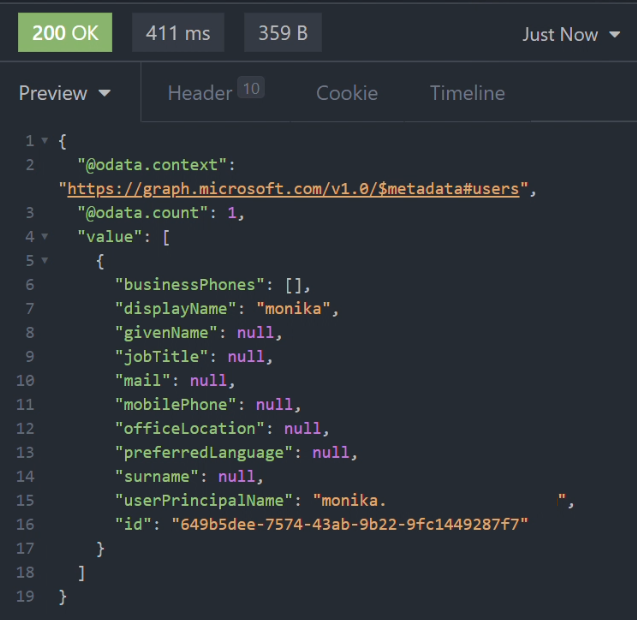The width and height of the screenshot is (637, 620).
Task: Click the null value of givenName
Action: (x=255, y=333)
